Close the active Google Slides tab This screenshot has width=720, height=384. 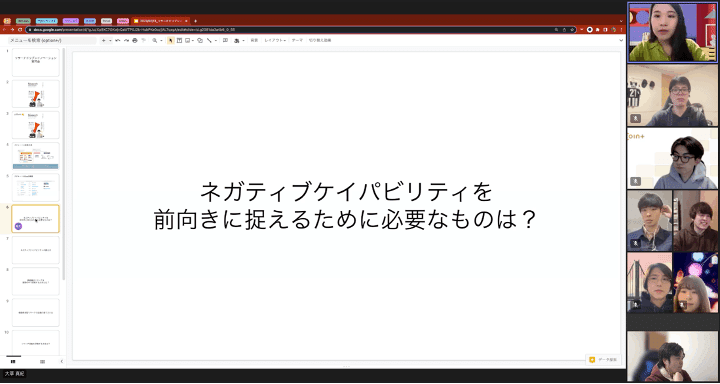click(186, 21)
